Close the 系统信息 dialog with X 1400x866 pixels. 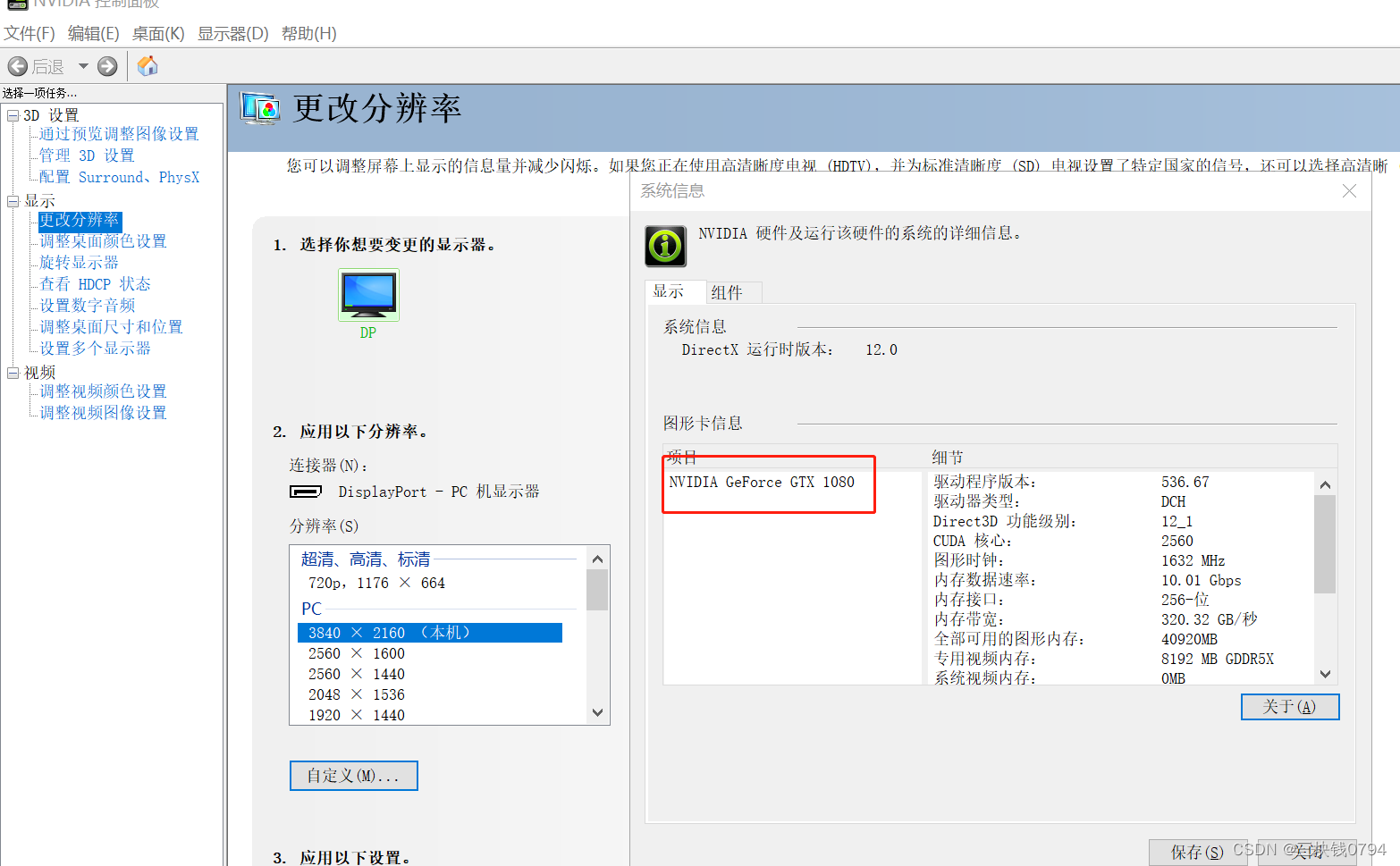tap(1349, 191)
